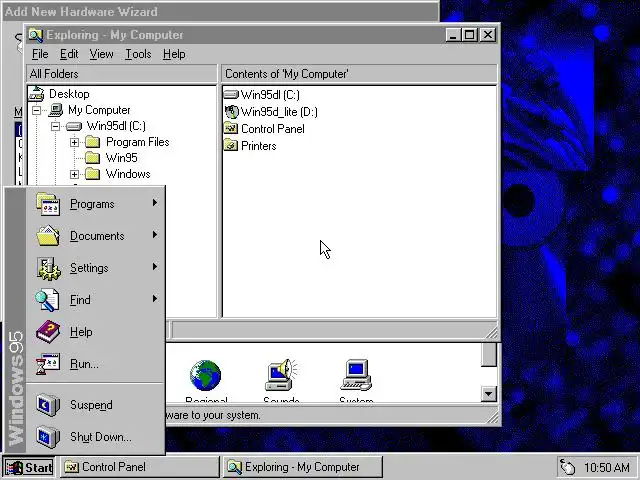The width and height of the screenshot is (640, 480).
Task: Open the Help menu in Explorer
Action: tap(174, 54)
